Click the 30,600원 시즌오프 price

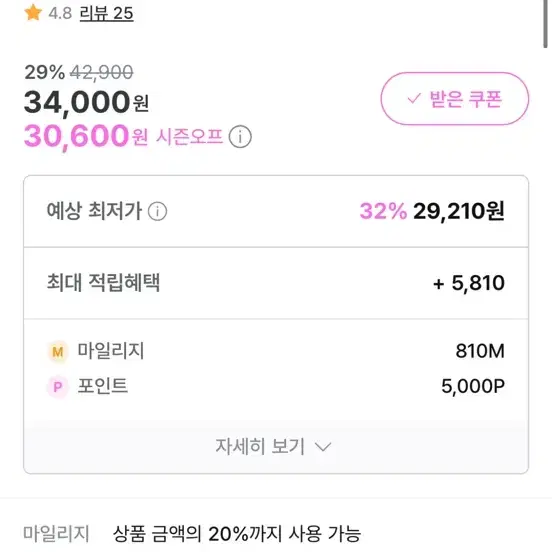86,137
